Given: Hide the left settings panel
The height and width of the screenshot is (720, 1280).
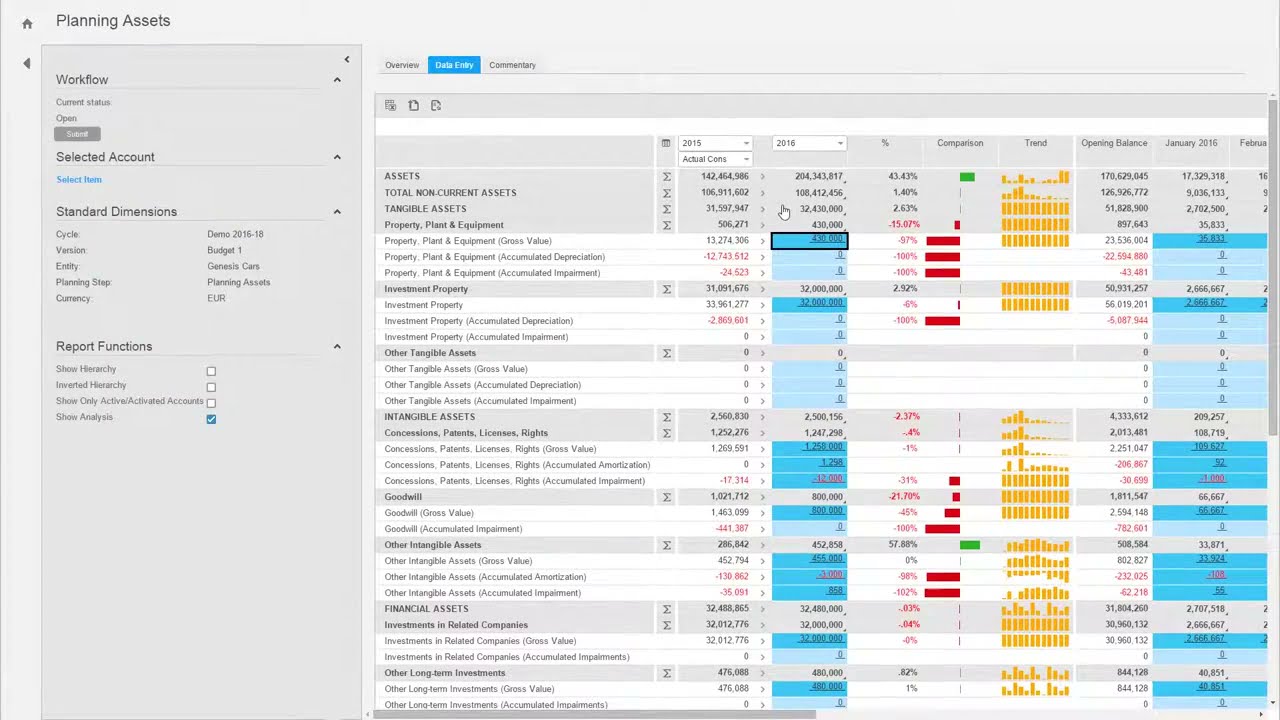Looking at the screenshot, I should [x=347, y=60].
